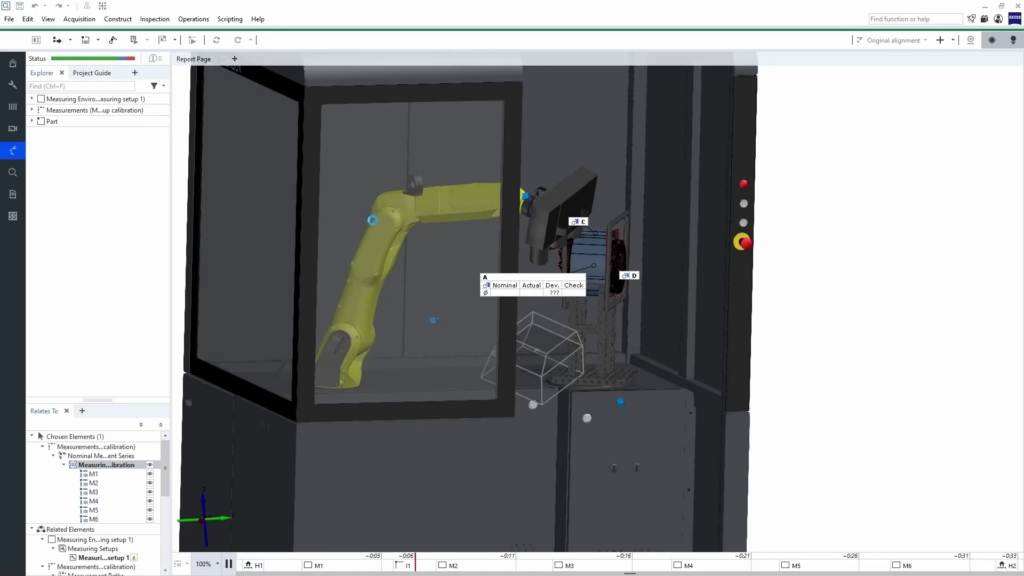Image resolution: width=1024 pixels, height=576 pixels.
Task: Toggle visibility eye for M1 measurement
Action: 150,474
